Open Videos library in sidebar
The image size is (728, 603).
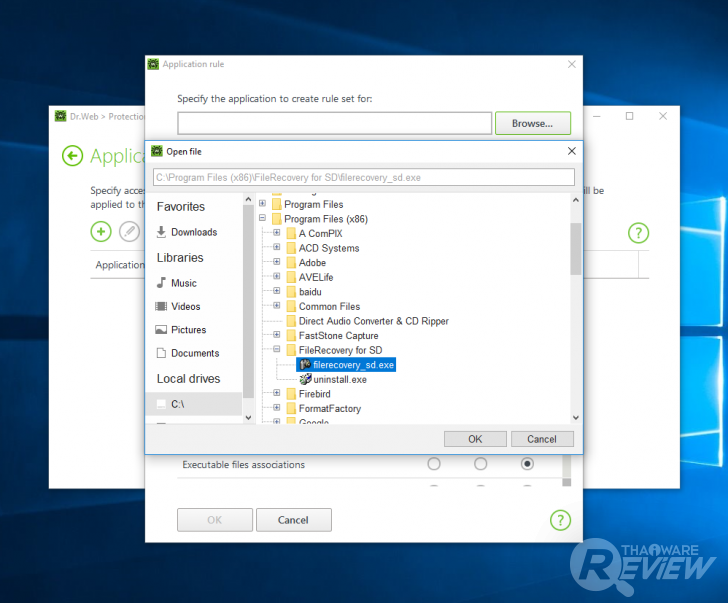click(x=185, y=306)
